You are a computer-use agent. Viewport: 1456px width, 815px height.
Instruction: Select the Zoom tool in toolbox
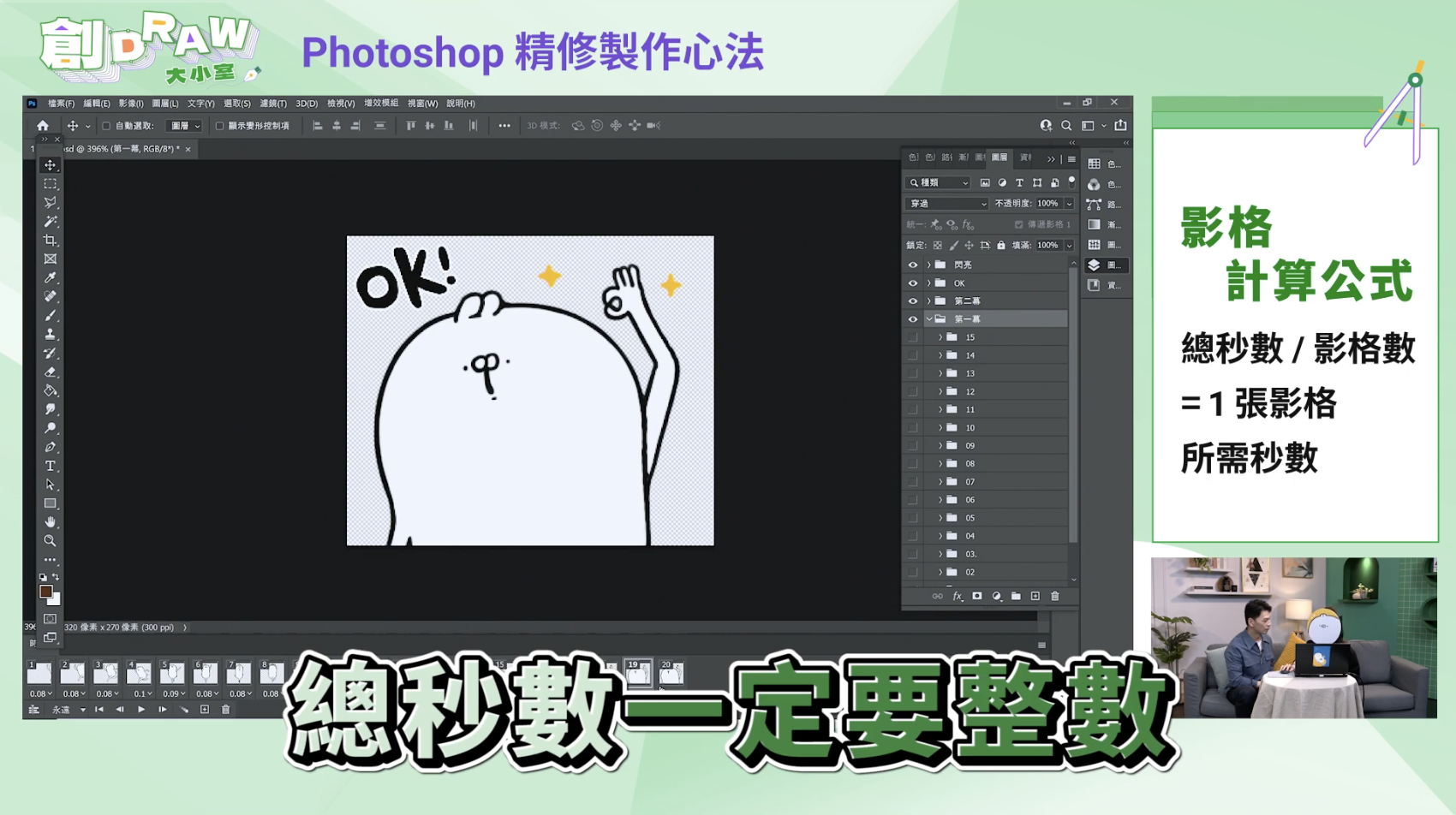(51, 540)
